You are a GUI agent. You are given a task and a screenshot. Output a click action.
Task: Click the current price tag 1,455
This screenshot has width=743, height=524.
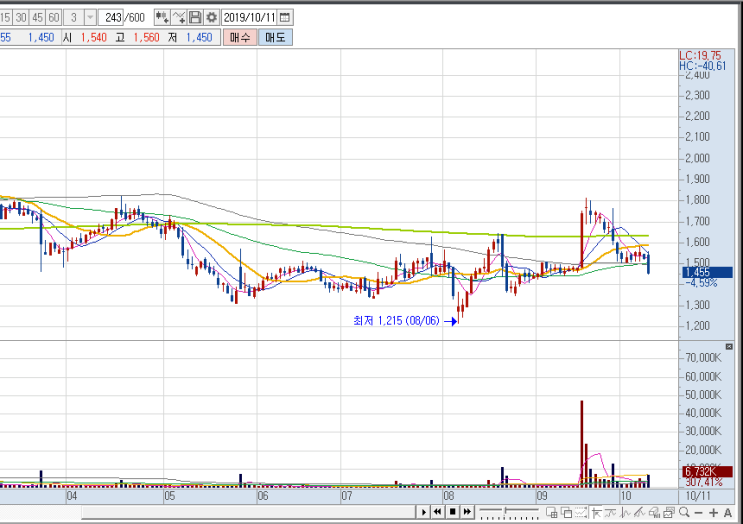pyautogui.click(x=707, y=272)
